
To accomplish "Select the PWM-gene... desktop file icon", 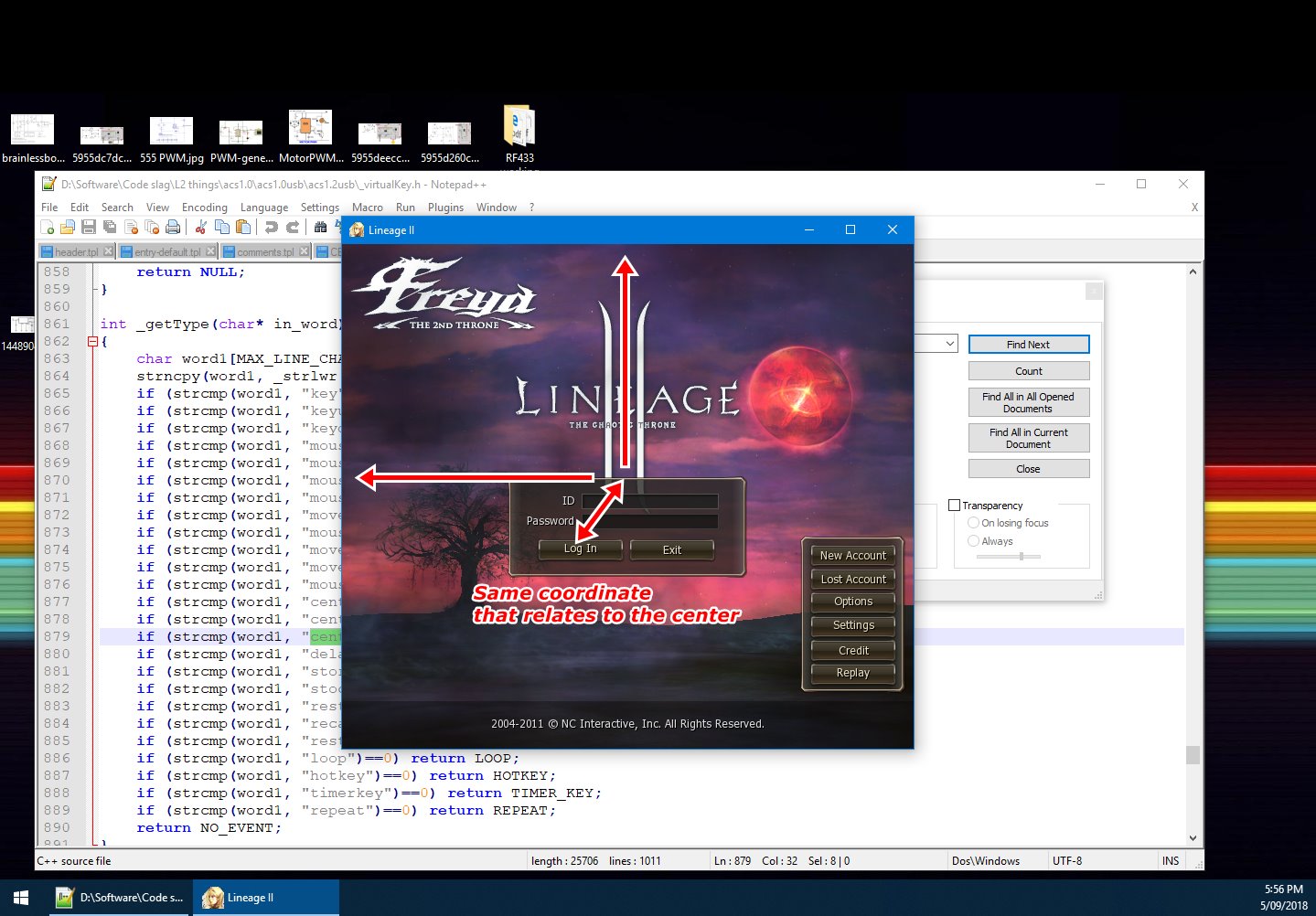I will tap(241, 139).
